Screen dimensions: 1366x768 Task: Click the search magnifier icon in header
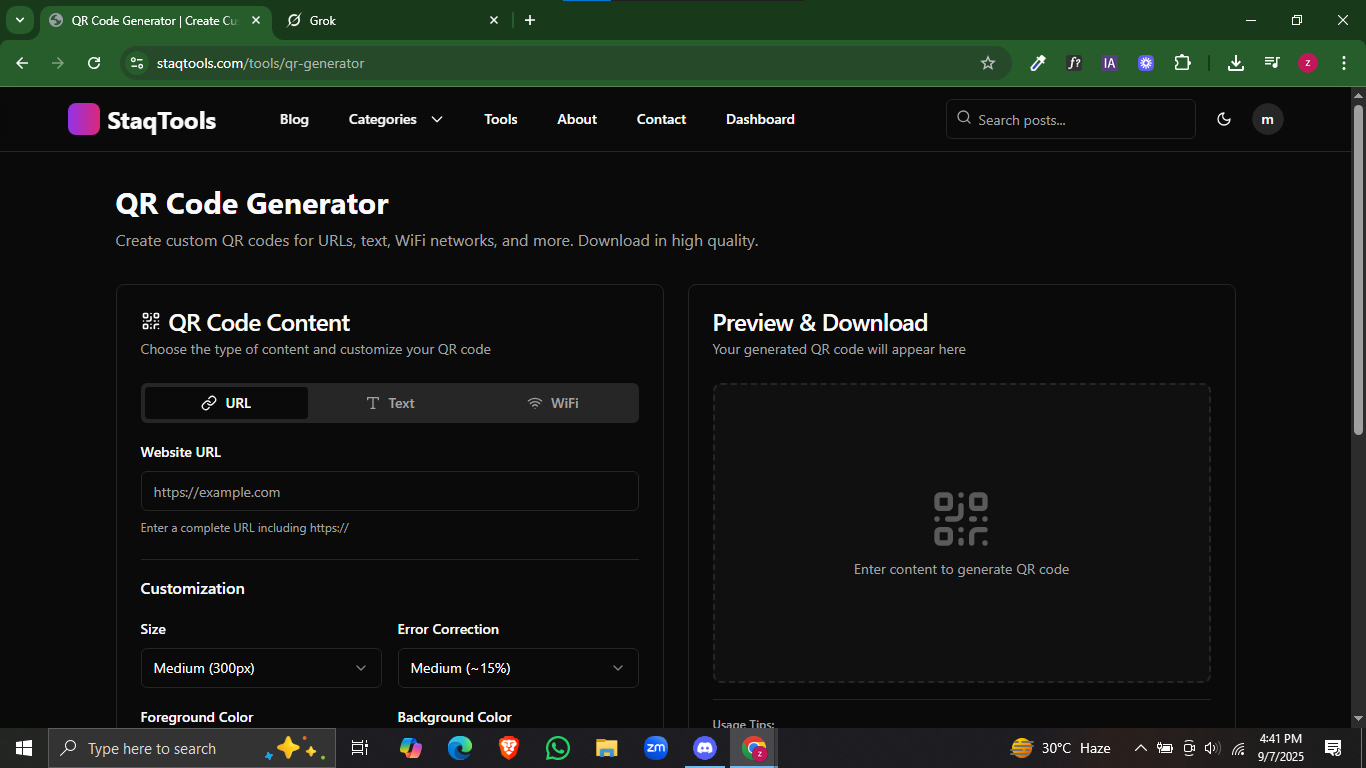[964, 118]
